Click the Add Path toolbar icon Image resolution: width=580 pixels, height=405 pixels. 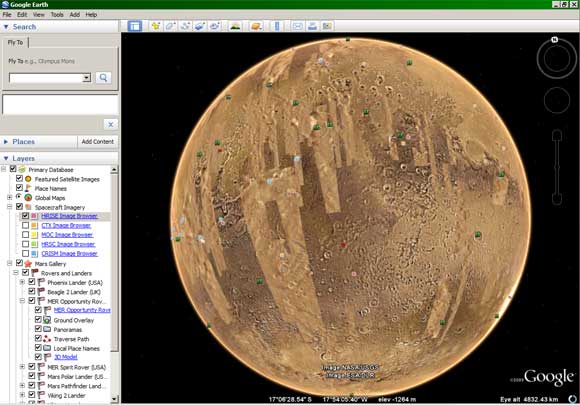tap(185, 26)
